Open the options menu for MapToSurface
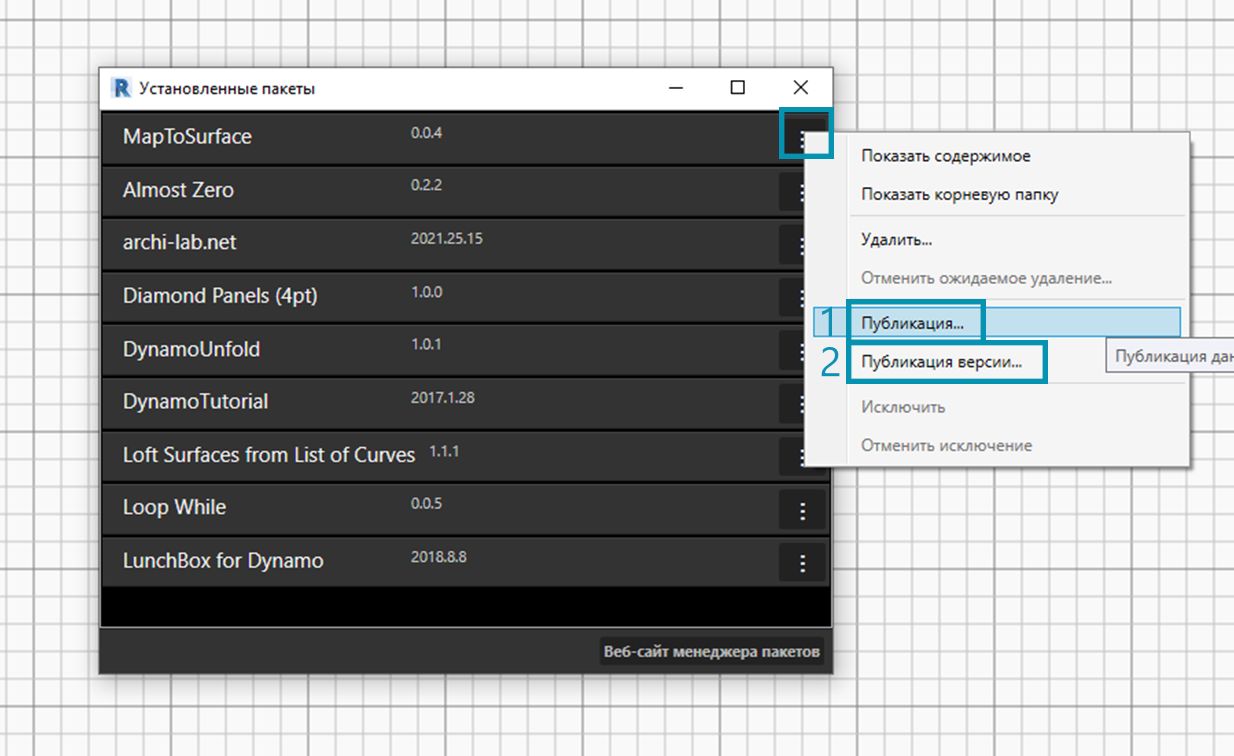 click(803, 137)
